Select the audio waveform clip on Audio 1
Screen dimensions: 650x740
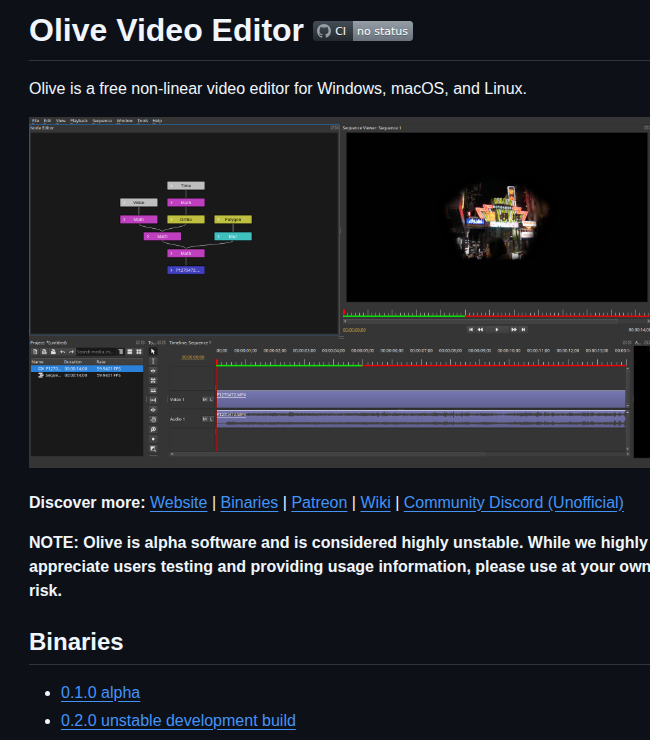click(421, 419)
